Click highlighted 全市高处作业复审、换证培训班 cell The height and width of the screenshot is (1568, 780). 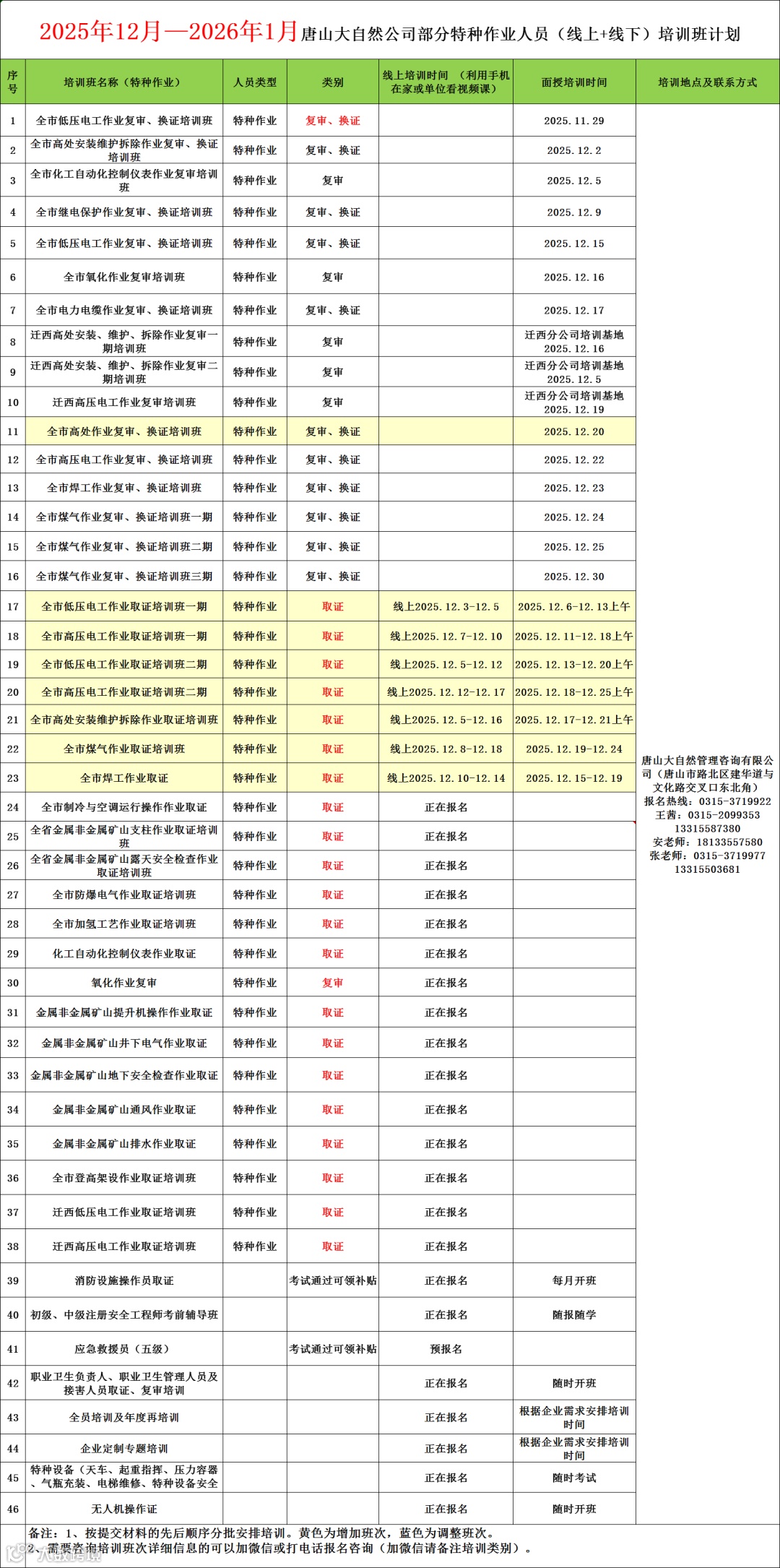point(124,431)
